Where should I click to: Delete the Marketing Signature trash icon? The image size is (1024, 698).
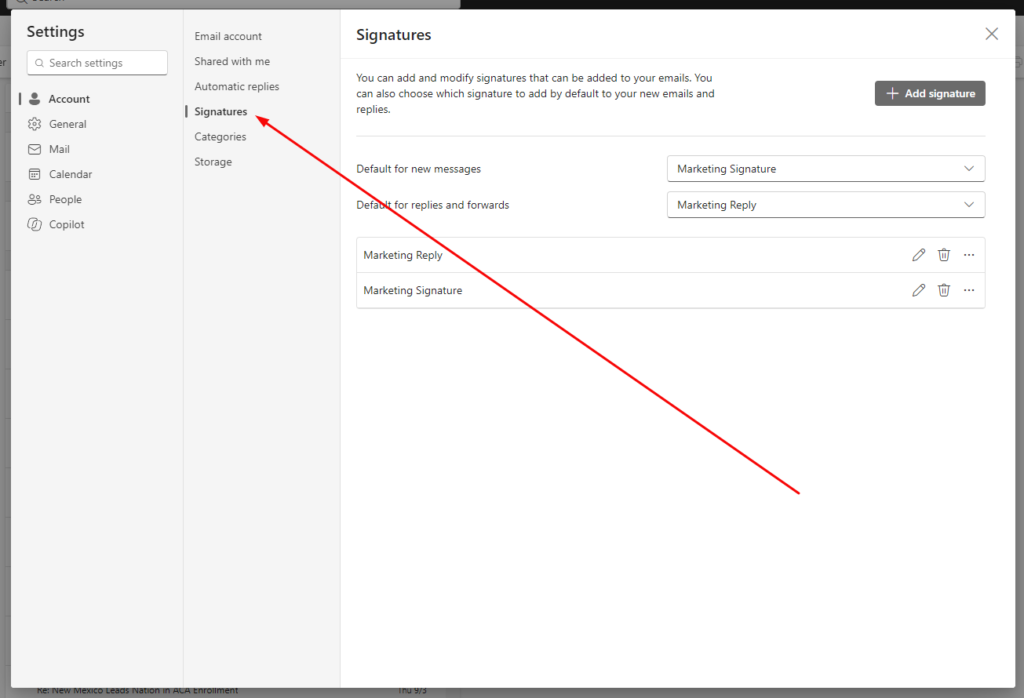(x=944, y=290)
